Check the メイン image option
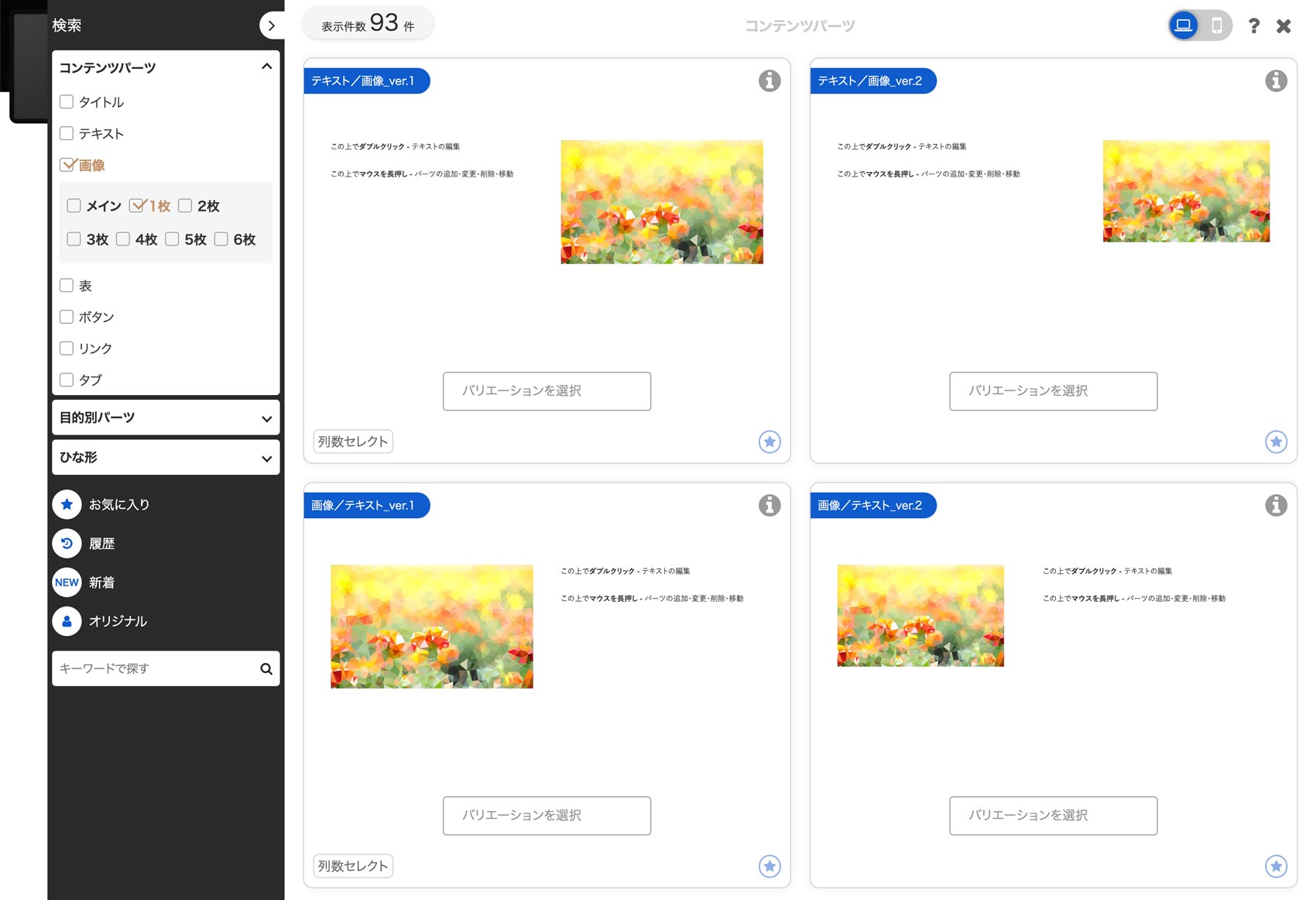The image size is (1316, 900). click(x=74, y=205)
